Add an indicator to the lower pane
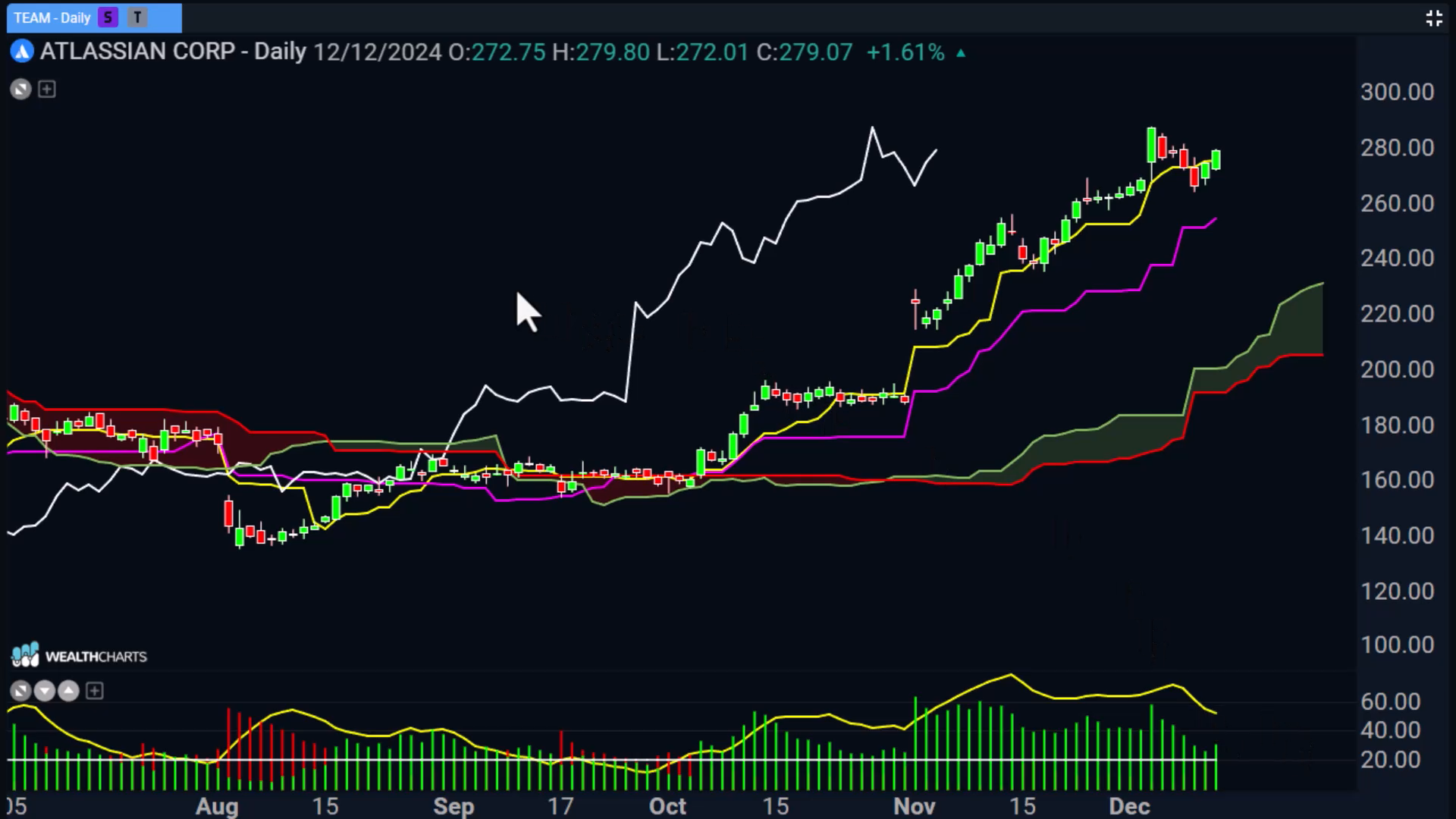 (x=95, y=691)
